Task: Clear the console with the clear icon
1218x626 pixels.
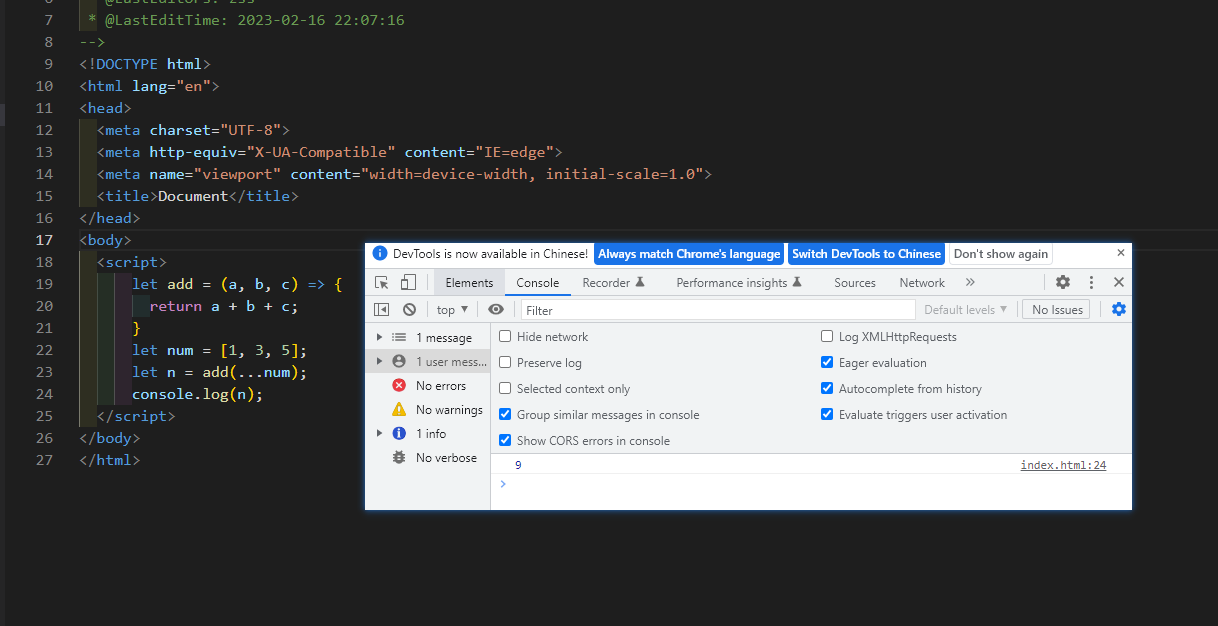Action: [409, 310]
